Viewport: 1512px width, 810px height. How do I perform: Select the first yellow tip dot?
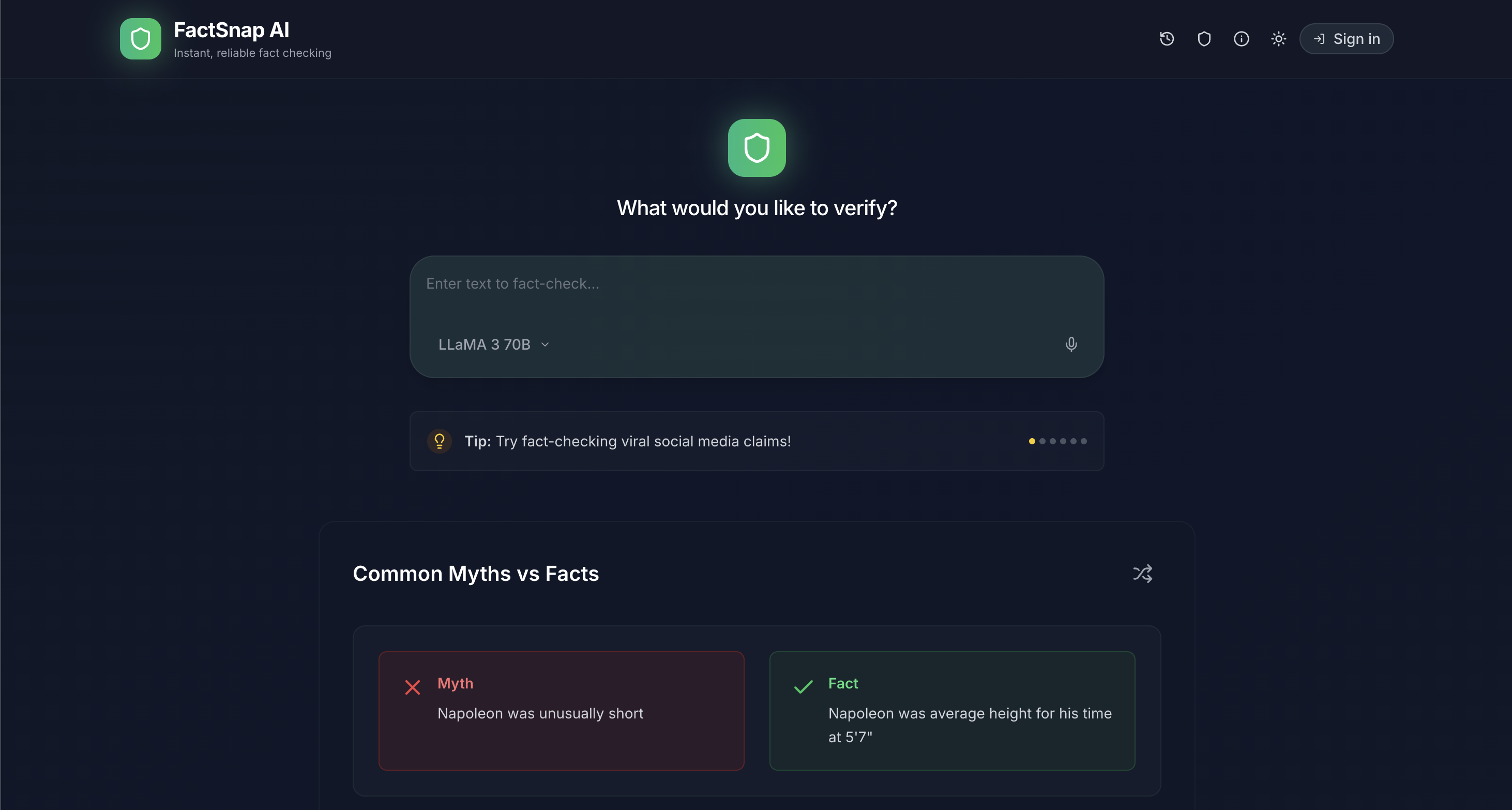(1031, 441)
